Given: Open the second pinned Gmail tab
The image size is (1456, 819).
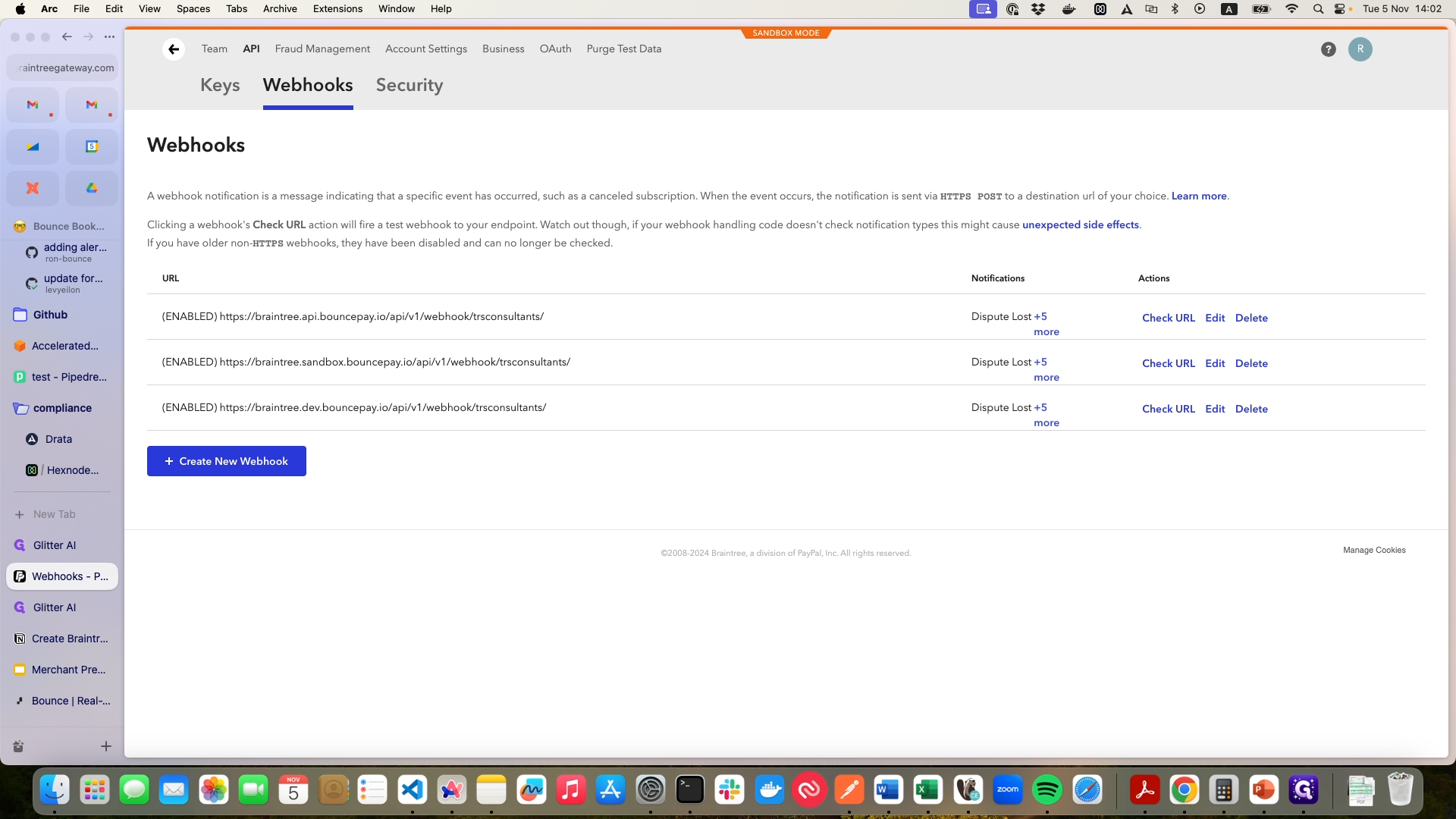Looking at the screenshot, I should coord(92,105).
